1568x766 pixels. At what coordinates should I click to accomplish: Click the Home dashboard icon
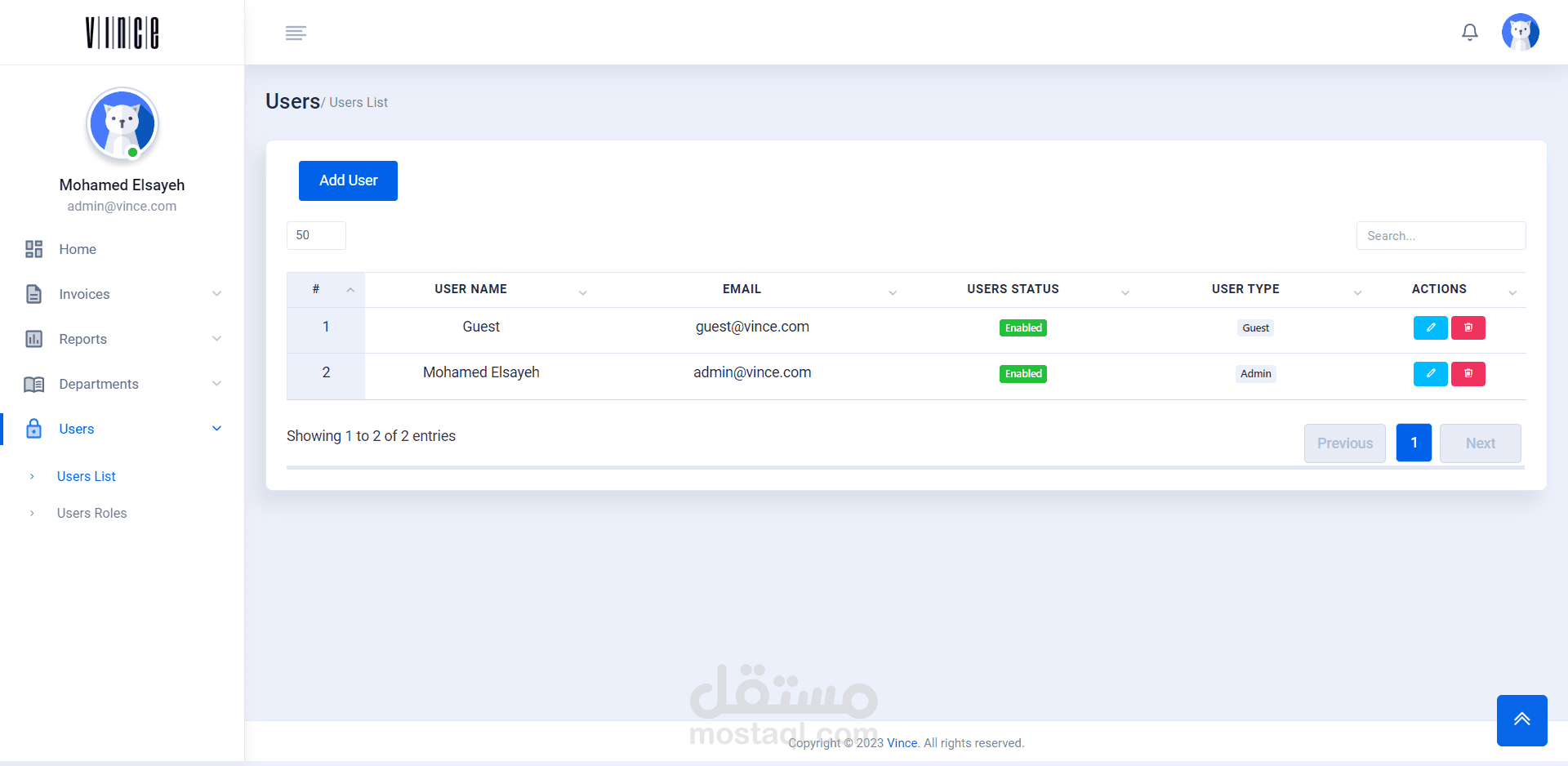[33, 249]
